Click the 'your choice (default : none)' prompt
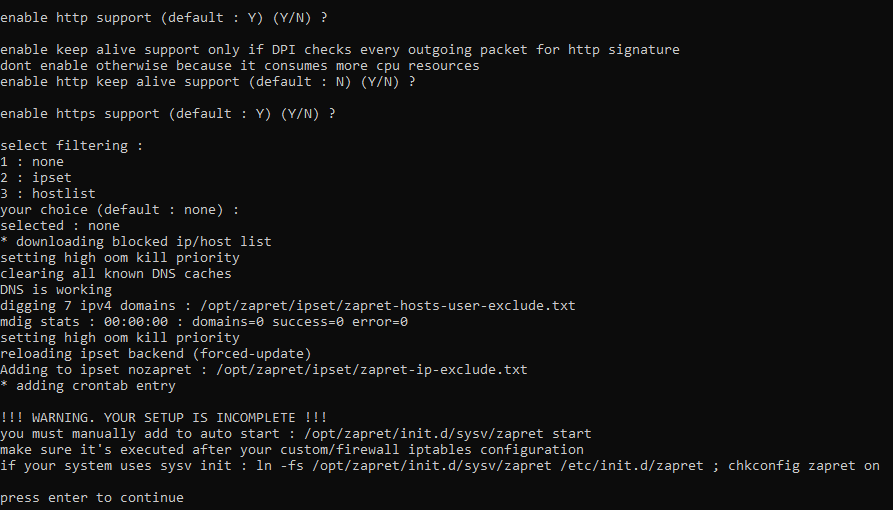This screenshot has width=893, height=510. pyautogui.click(x=120, y=209)
